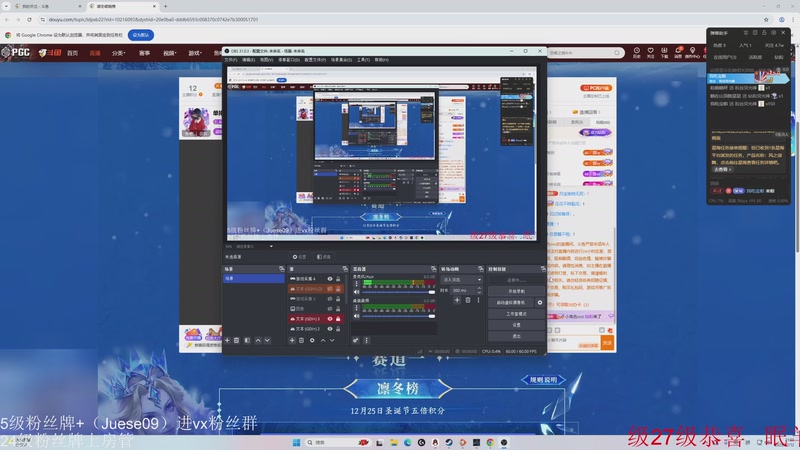The image size is (800, 450).
Task: Hide the red 文本 (GDI+) 3 source
Action: tap(330, 319)
